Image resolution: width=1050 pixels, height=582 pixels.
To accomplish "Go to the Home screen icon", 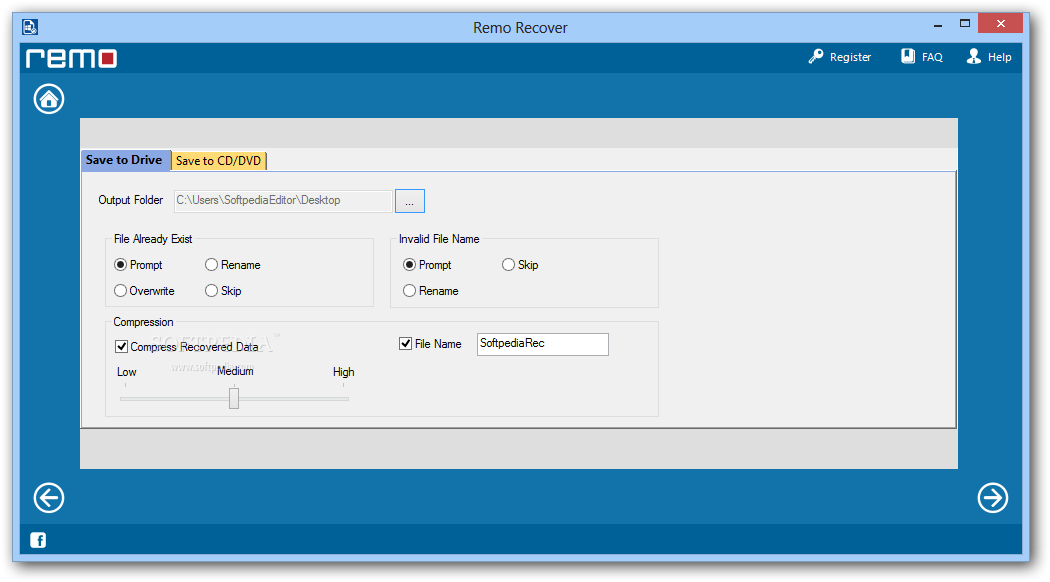I will (49, 99).
